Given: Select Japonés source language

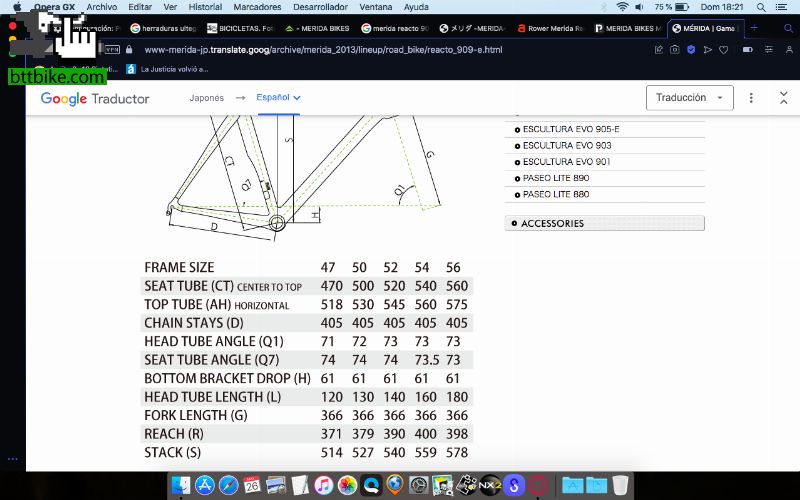Looking at the screenshot, I should pos(206,98).
